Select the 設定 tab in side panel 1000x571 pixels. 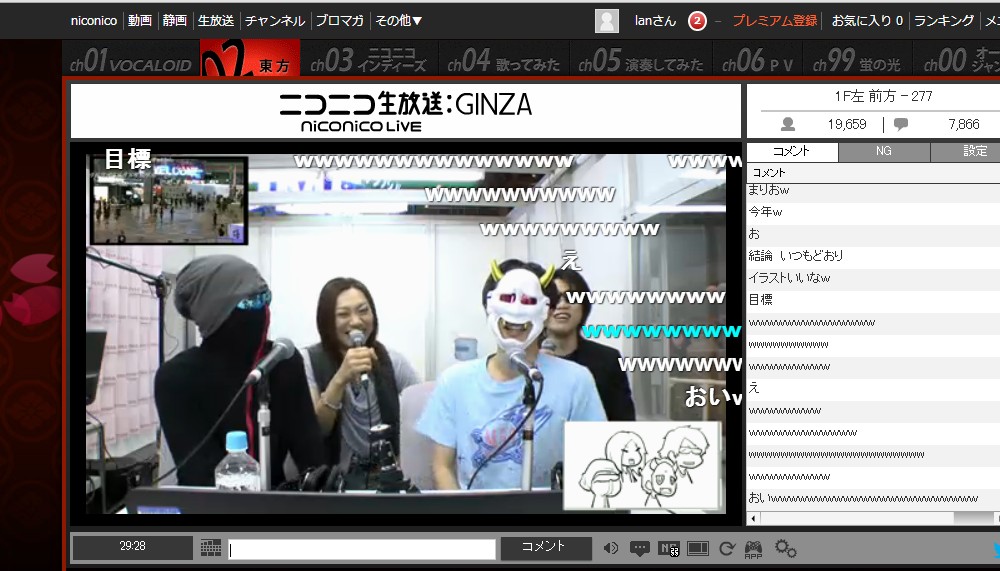pyautogui.click(x=966, y=151)
